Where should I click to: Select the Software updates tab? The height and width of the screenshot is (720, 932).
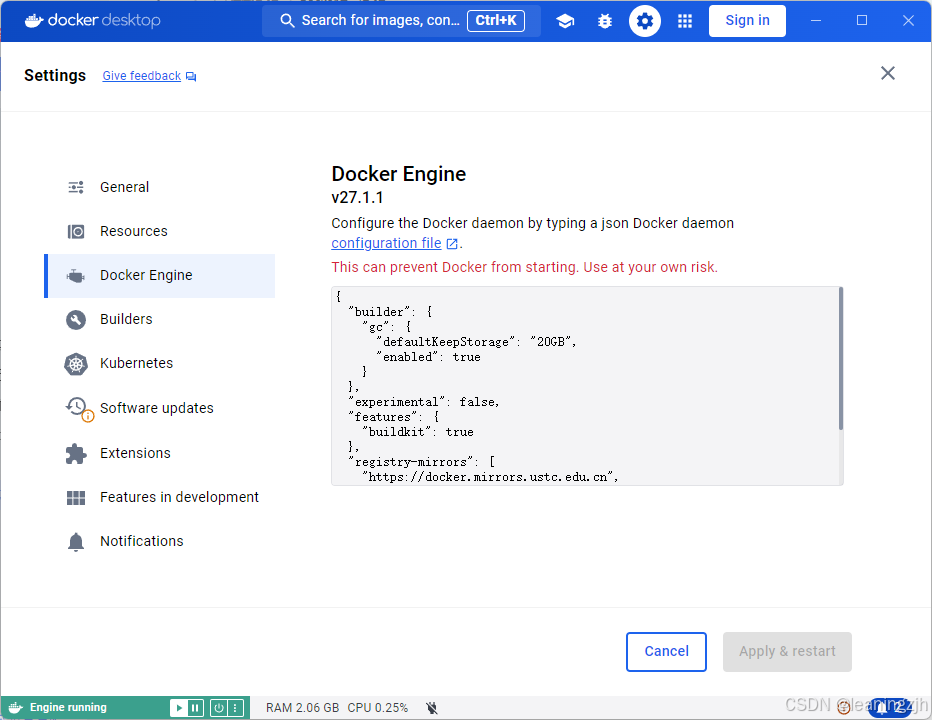click(x=159, y=408)
